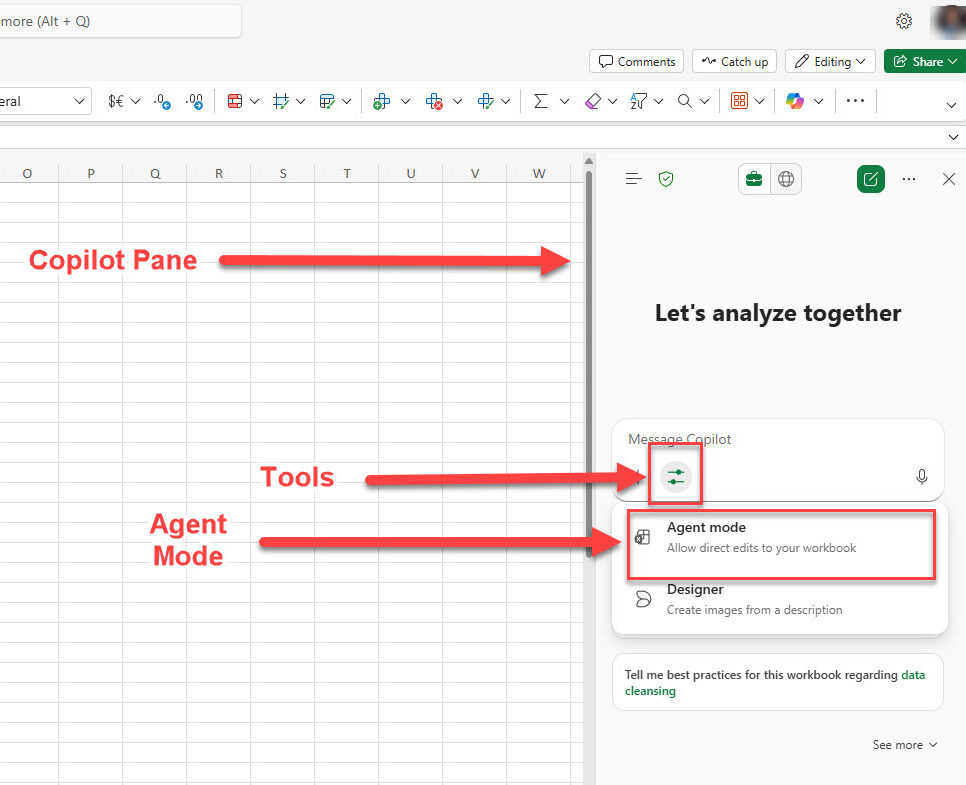This screenshot has height=785, width=966.
Task: Click the Find magnifier icon
Action: pos(684,101)
